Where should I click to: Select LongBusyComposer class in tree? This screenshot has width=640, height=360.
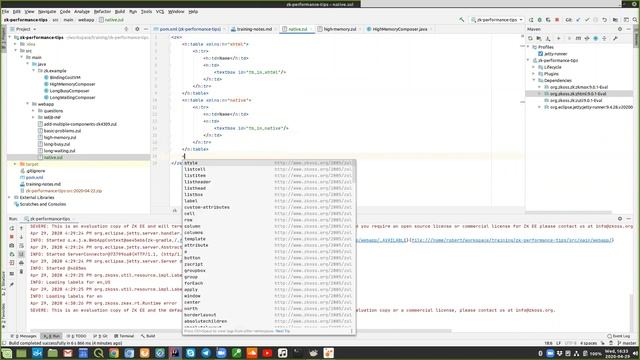[x=69, y=91]
